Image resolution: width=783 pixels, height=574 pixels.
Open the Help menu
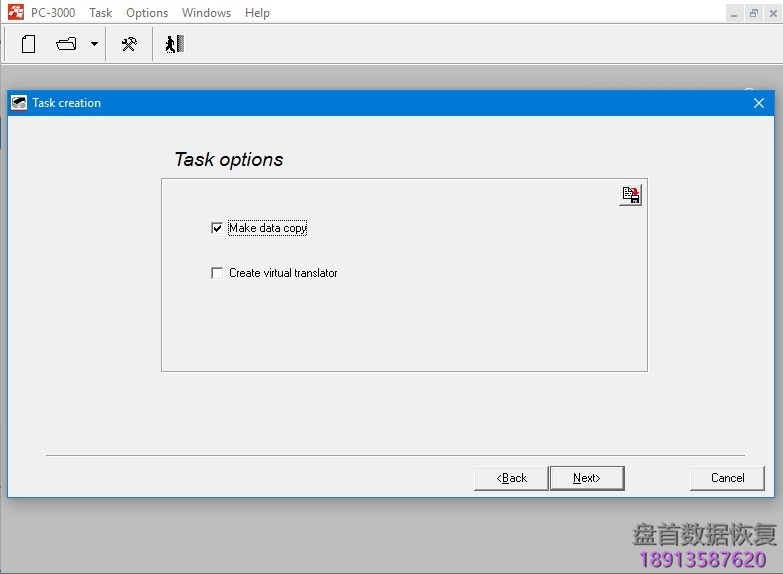click(x=257, y=13)
